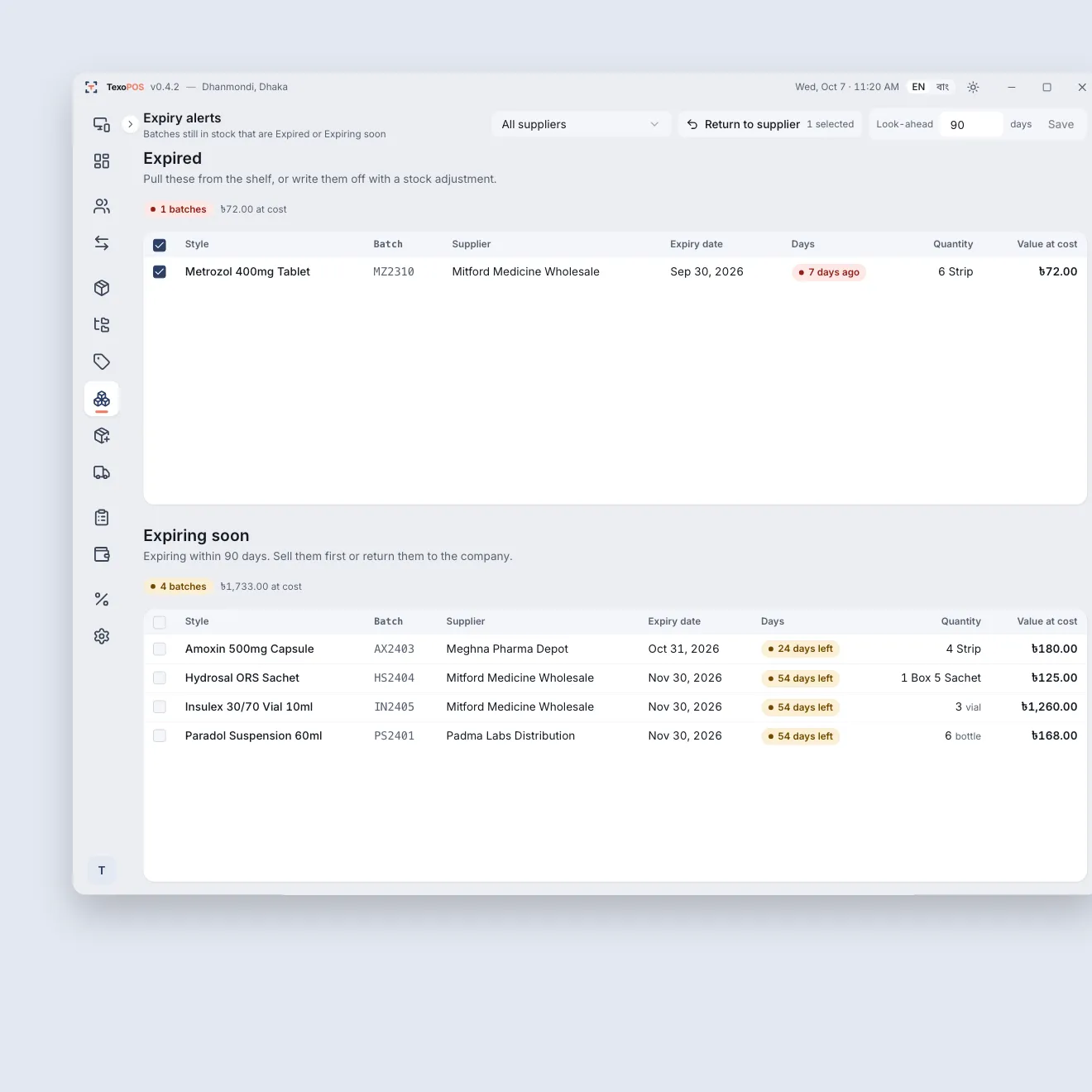Screen dimensions: 1092x1092
Task: Click the two-way arrows icon in sidebar
Action: coord(102,243)
